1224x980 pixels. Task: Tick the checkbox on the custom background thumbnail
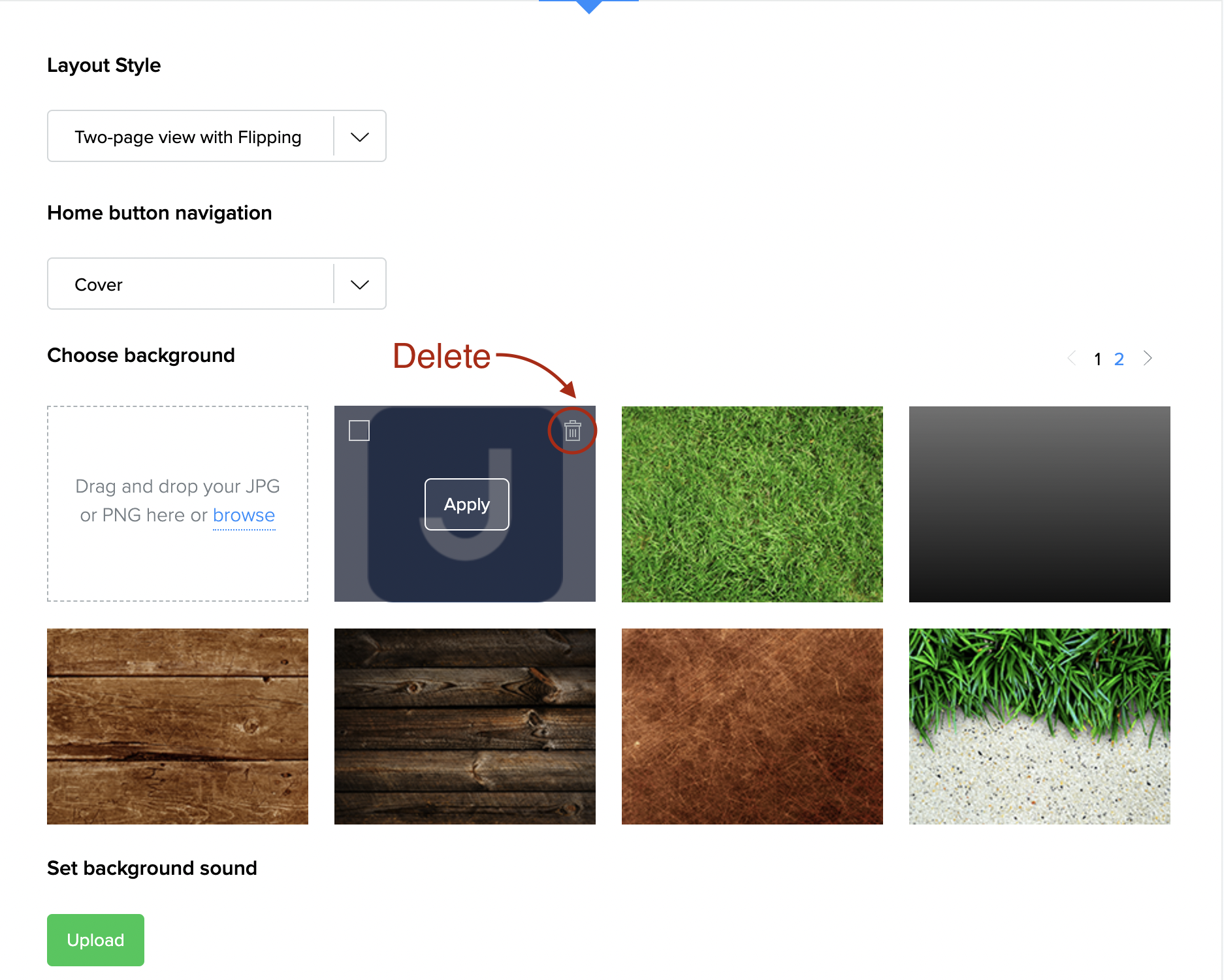(x=359, y=431)
